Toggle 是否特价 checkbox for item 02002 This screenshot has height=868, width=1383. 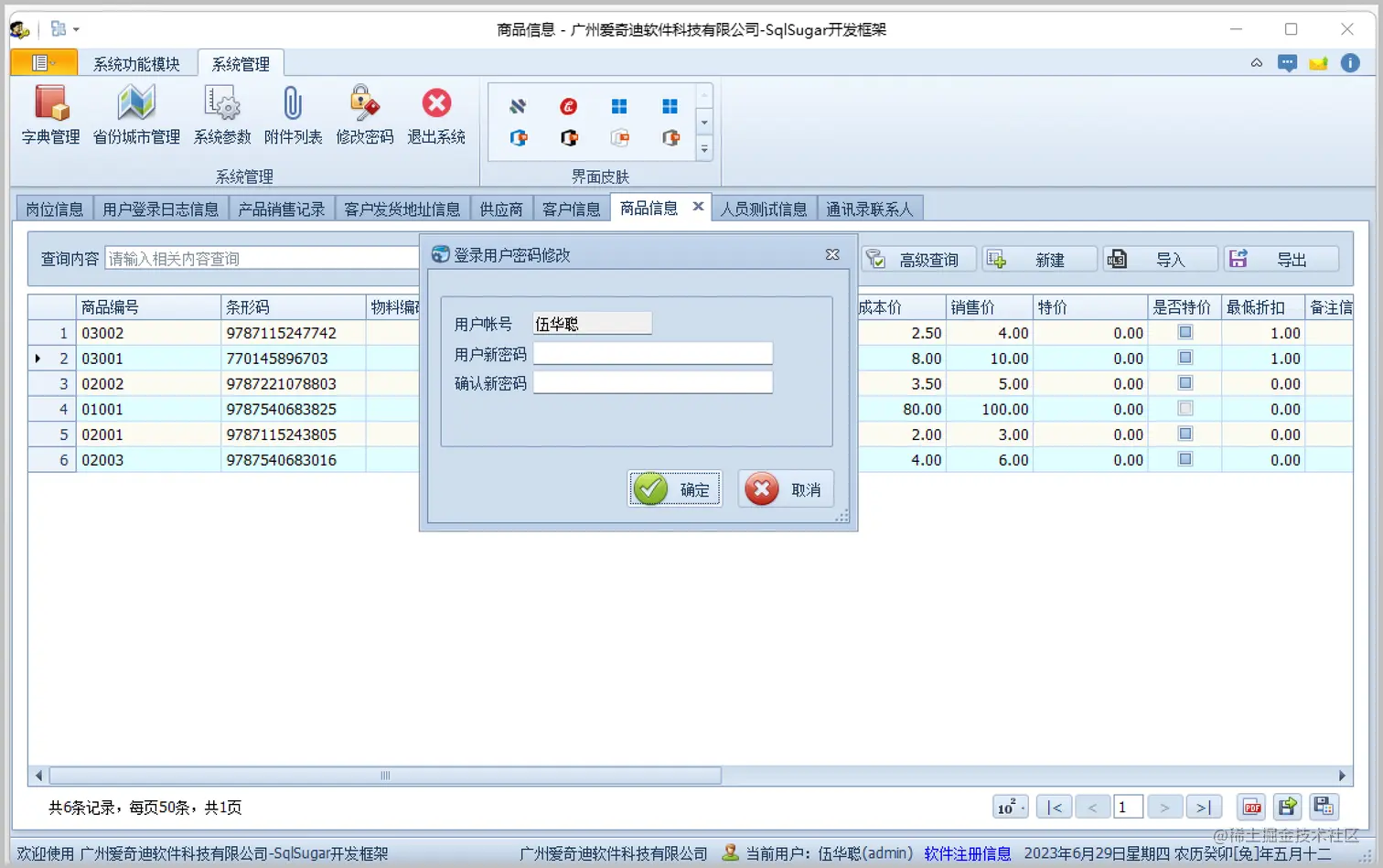[1185, 383]
